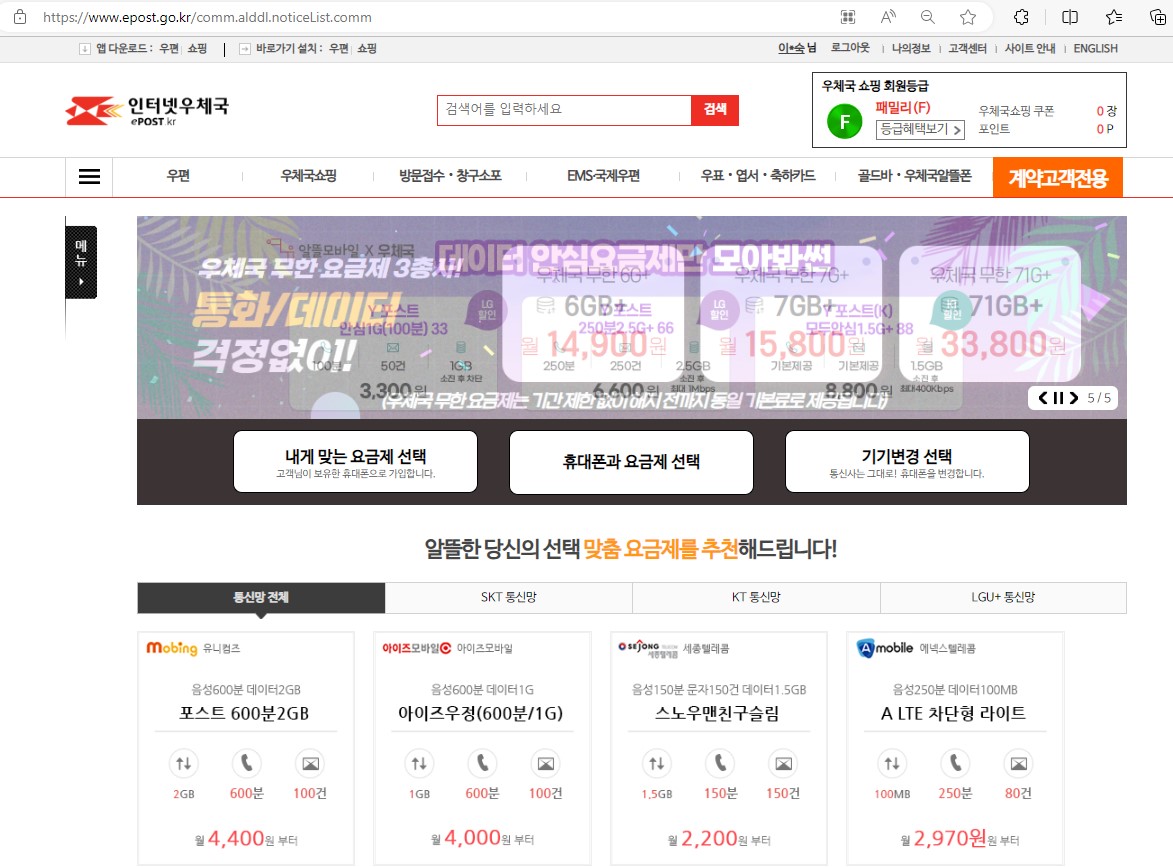Click 로그아웃 link
This screenshot has width=1173, height=867.
pyautogui.click(x=851, y=48)
